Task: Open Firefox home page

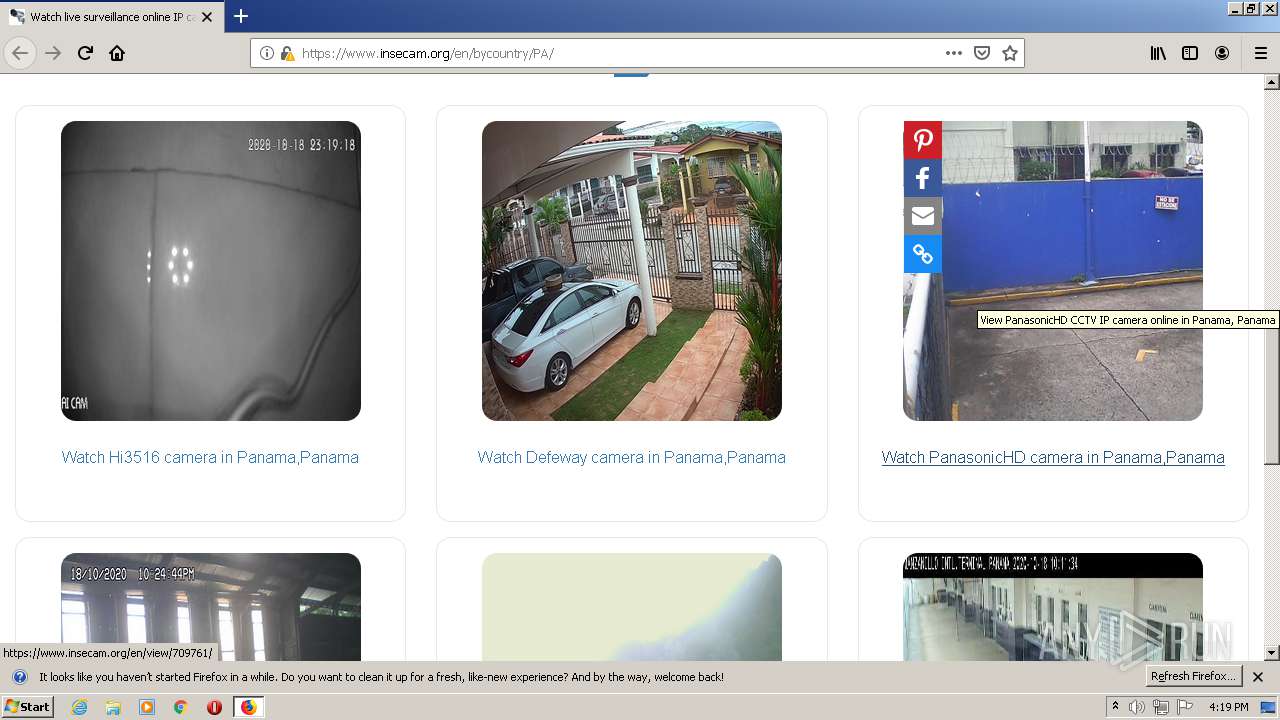Action: pos(117,53)
